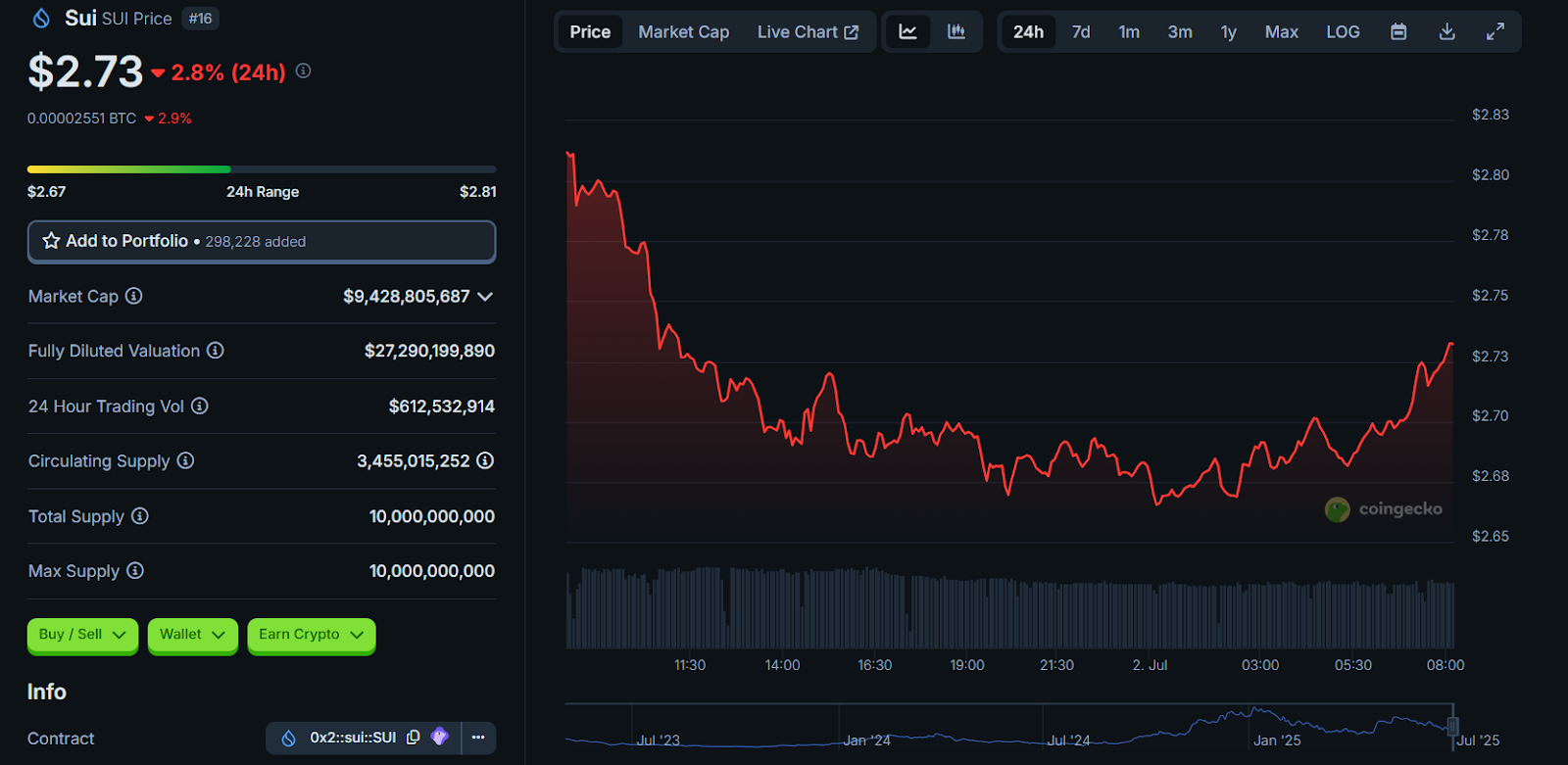Show the Max Supply info icon

[x=135, y=570]
